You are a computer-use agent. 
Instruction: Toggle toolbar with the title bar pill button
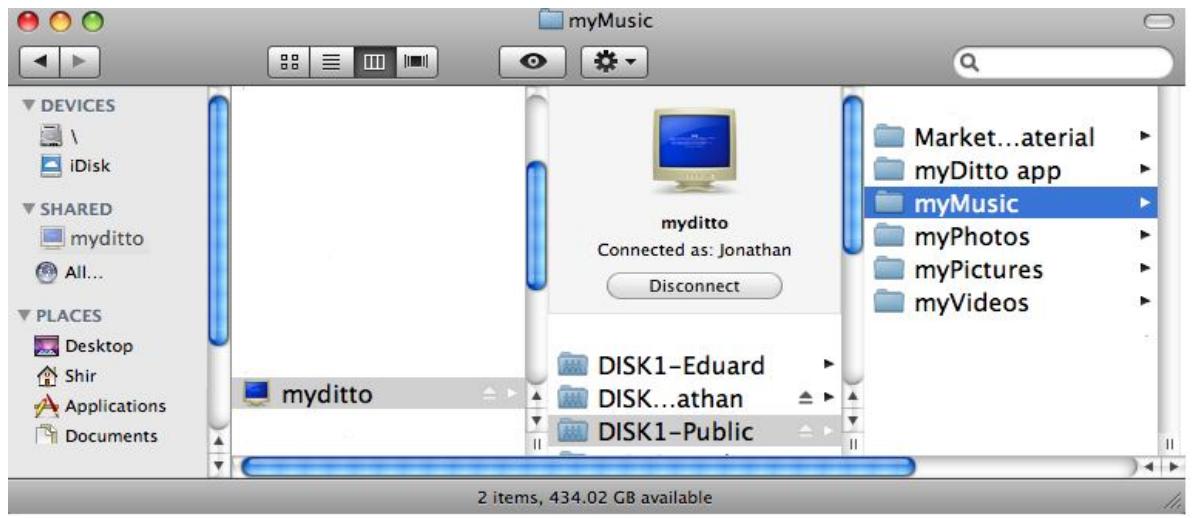point(1159,23)
